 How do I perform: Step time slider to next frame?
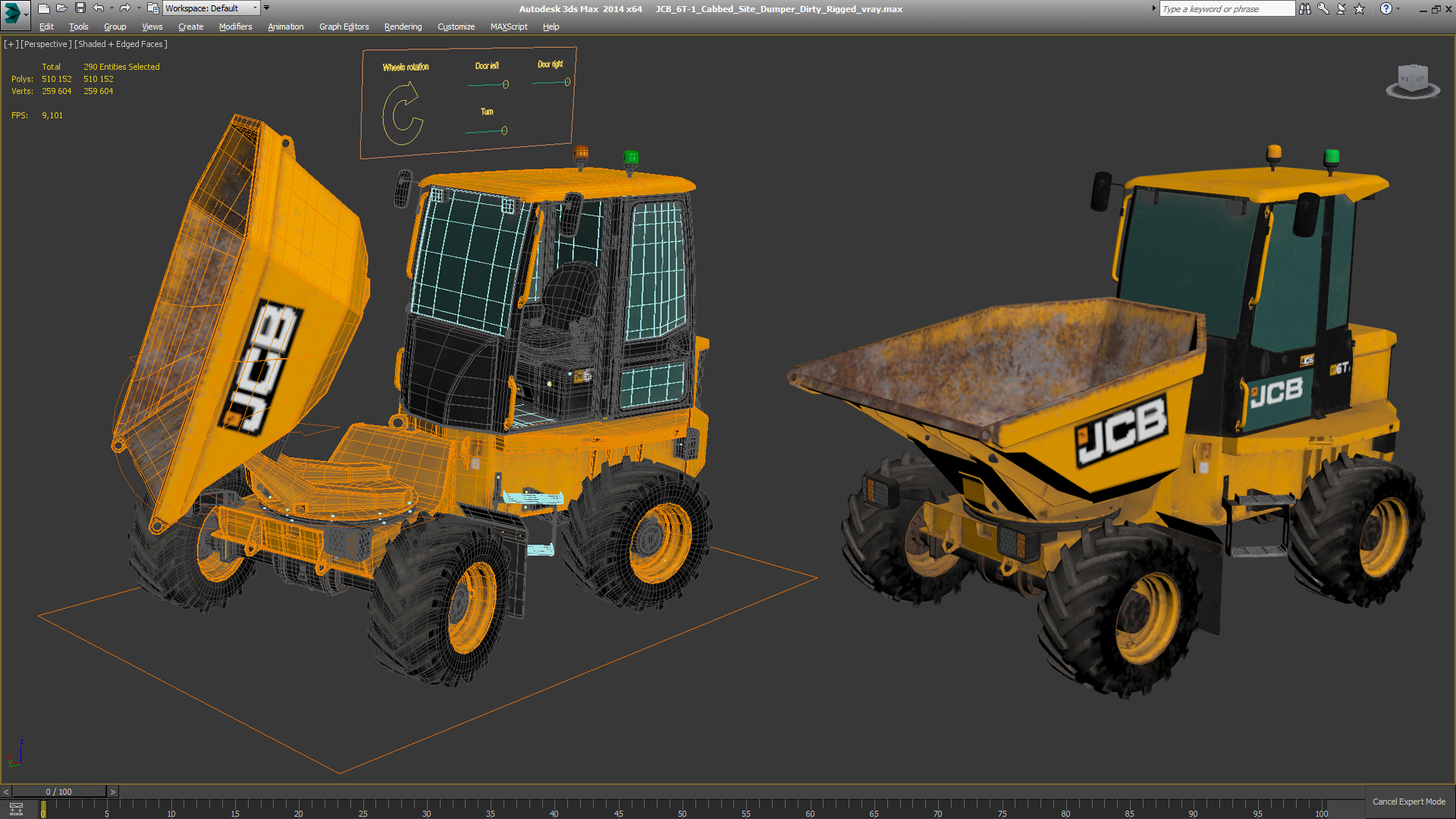[x=113, y=792]
